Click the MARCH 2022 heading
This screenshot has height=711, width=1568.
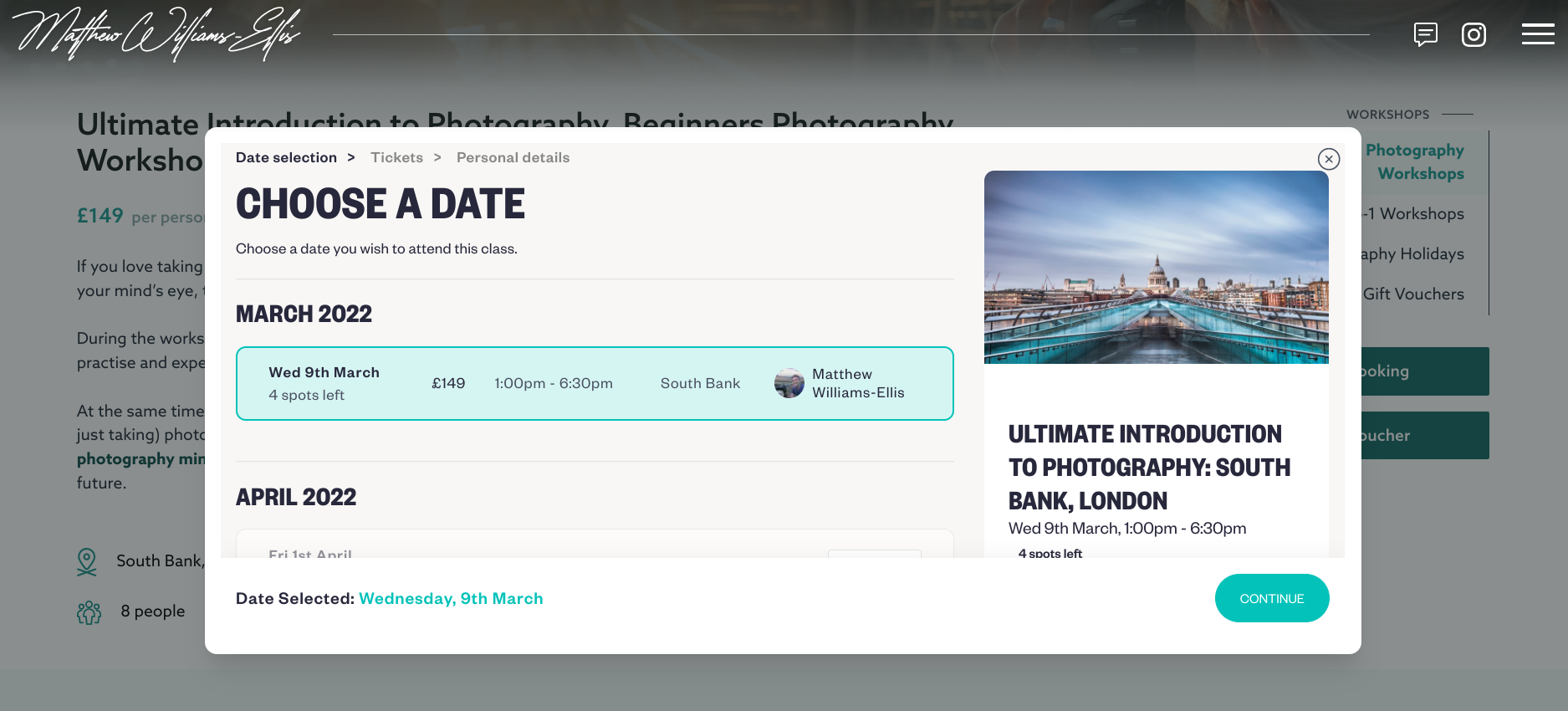[x=304, y=314]
